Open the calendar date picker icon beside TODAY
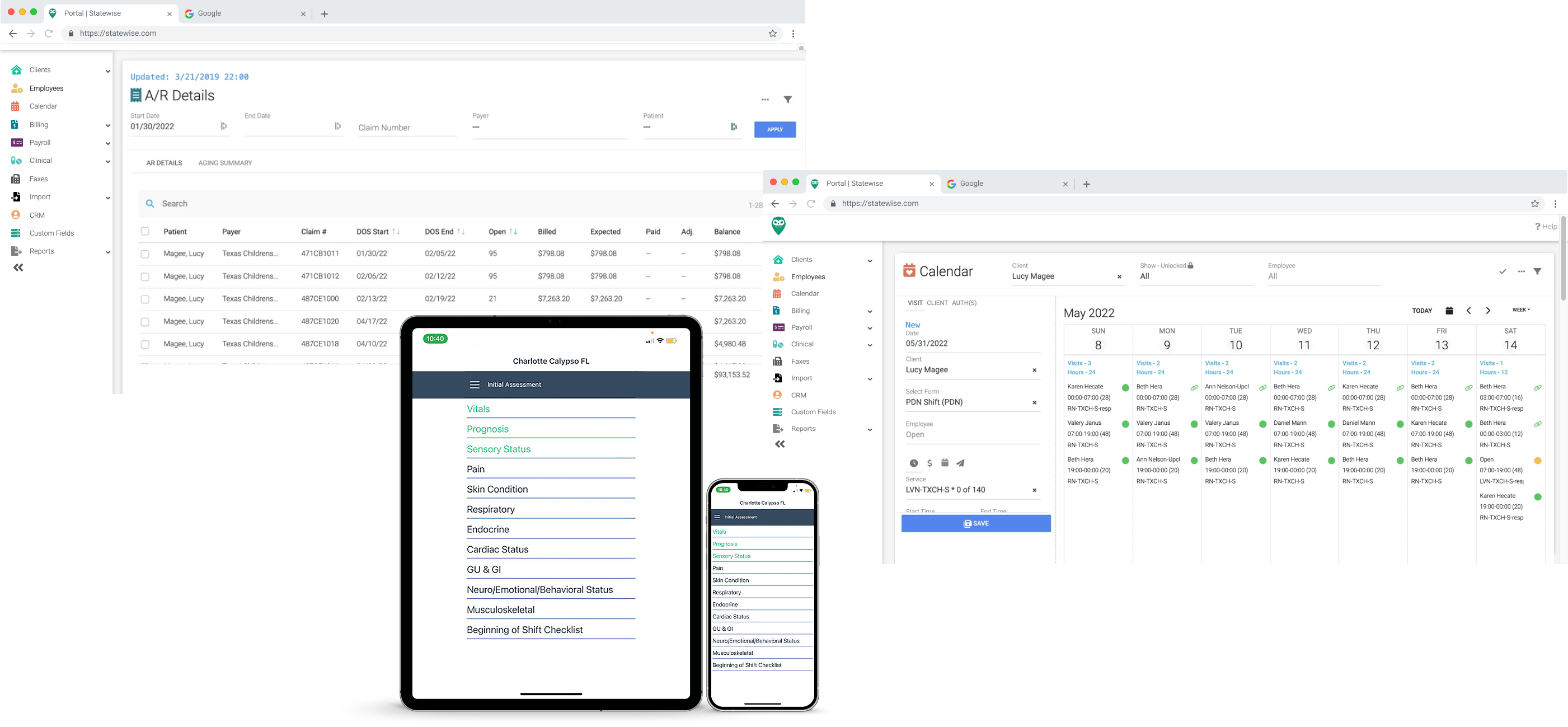 (x=1449, y=311)
